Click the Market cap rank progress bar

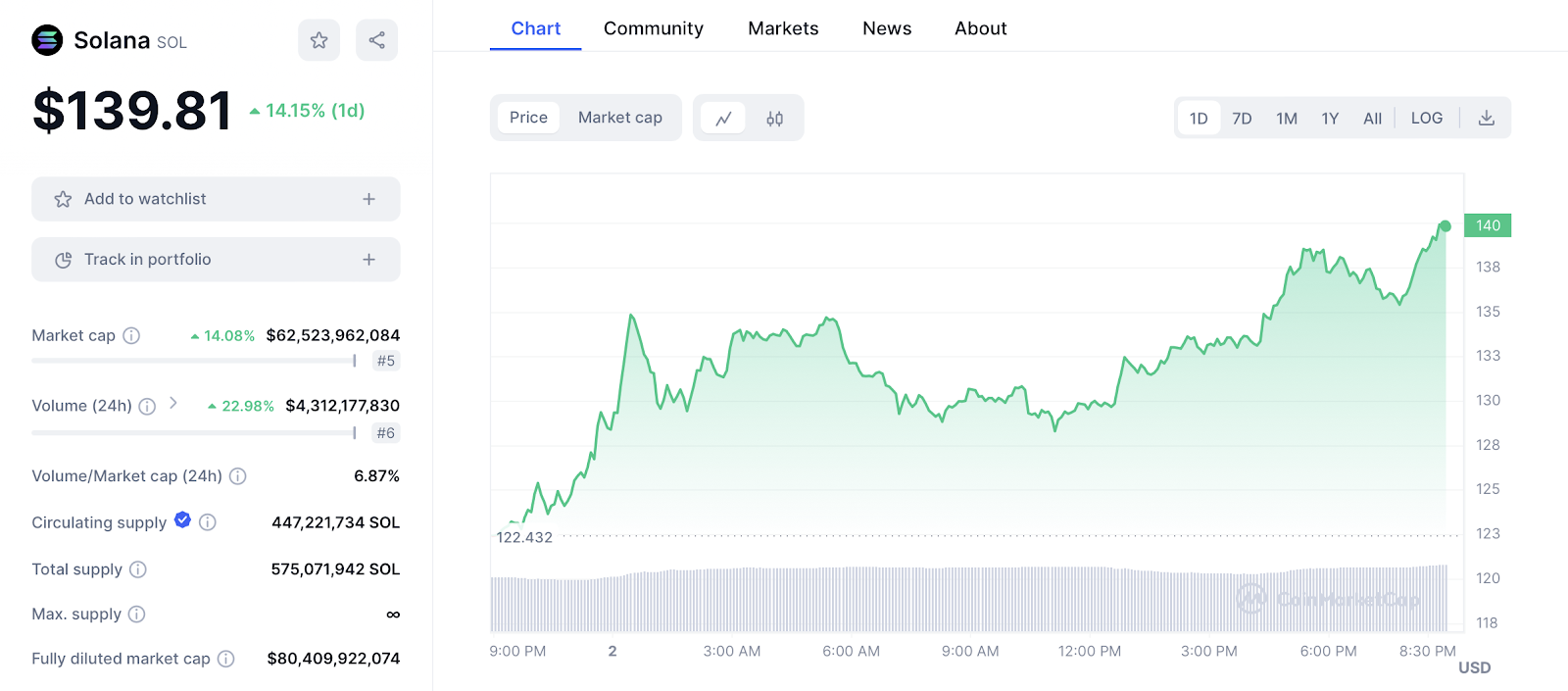(194, 361)
